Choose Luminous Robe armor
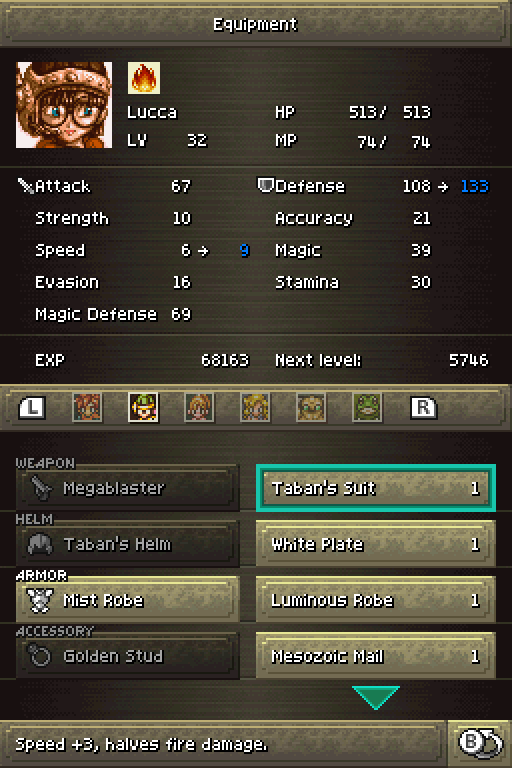Viewport: 512px width, 768px height. coord(376,600)
